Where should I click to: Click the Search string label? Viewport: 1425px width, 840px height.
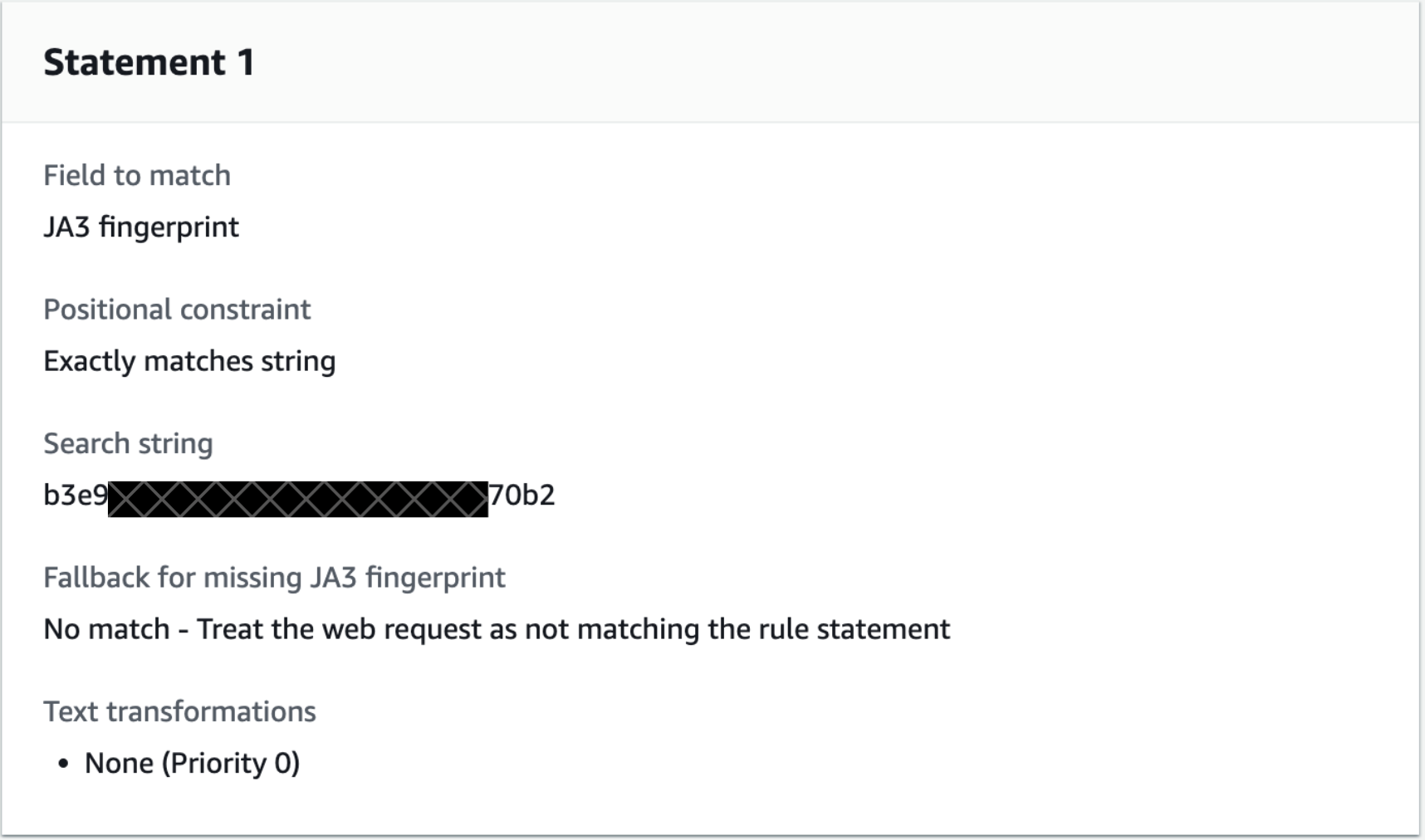(128, 442)
